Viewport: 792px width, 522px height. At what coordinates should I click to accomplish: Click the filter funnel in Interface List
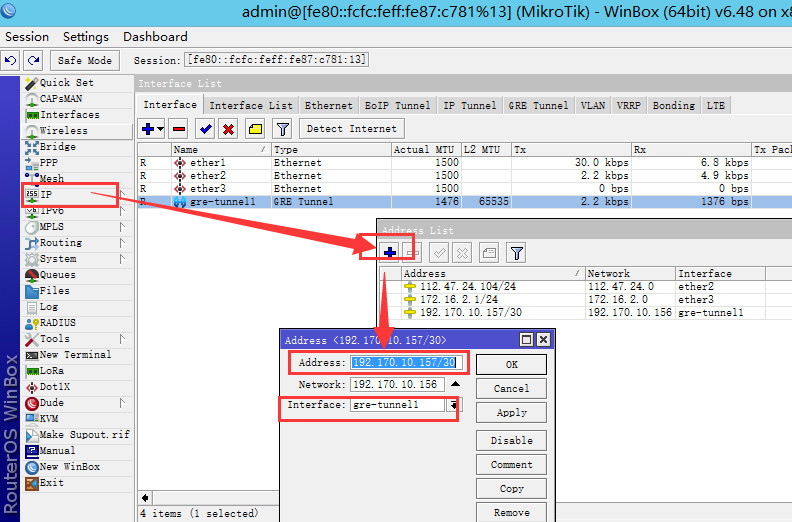[x=283, y=129]
